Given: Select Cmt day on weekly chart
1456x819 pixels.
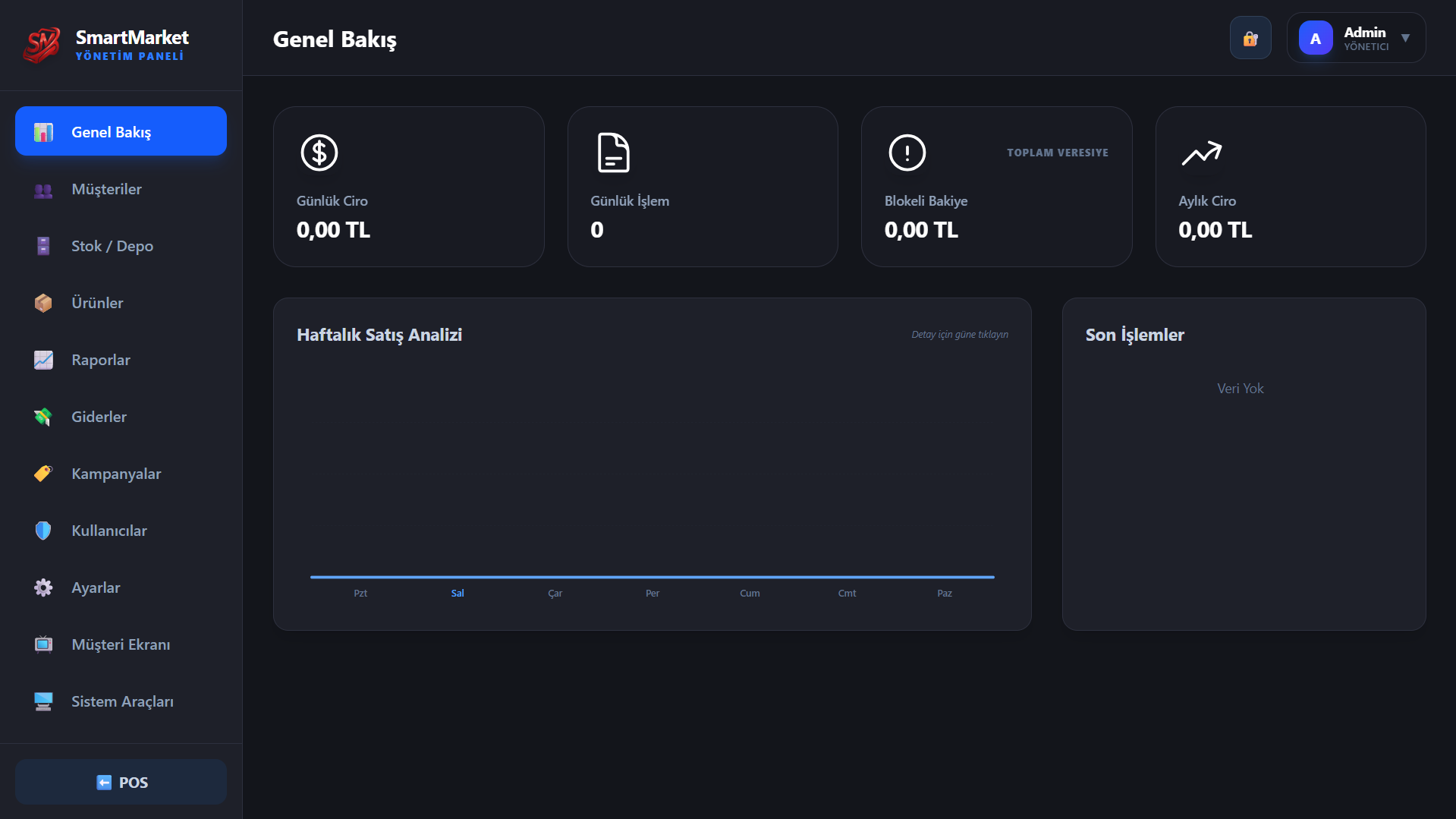Looking at the screenshot, I should point(847,594).
